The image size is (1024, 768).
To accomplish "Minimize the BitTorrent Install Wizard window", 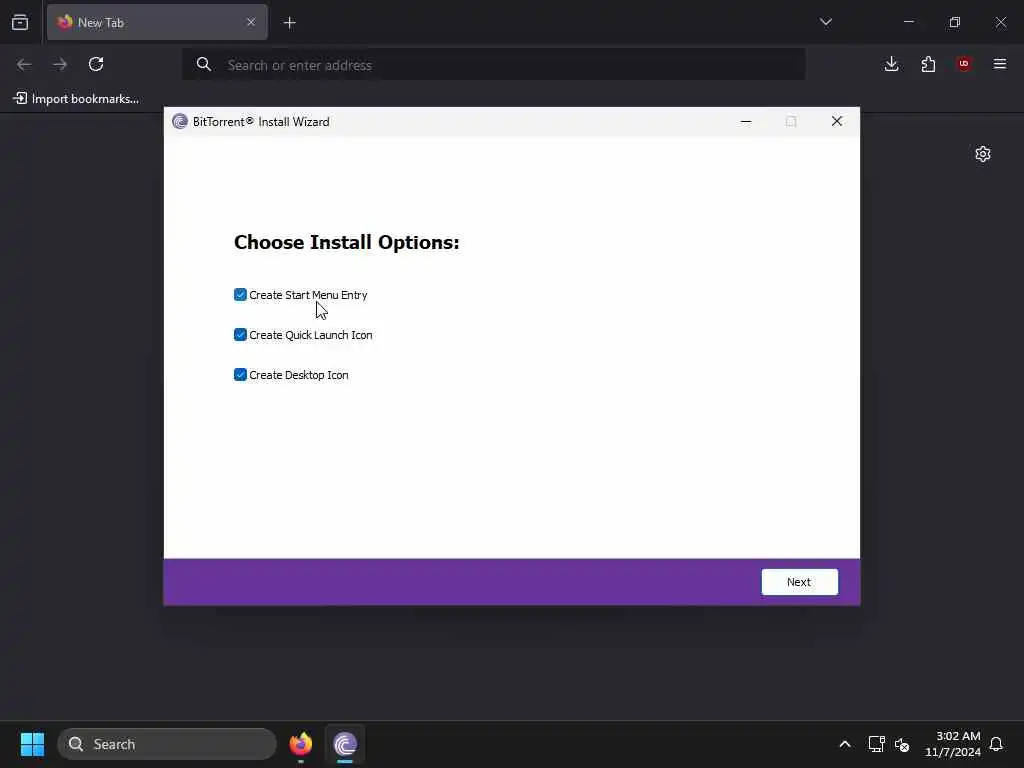I will click(x=746, y=121).
